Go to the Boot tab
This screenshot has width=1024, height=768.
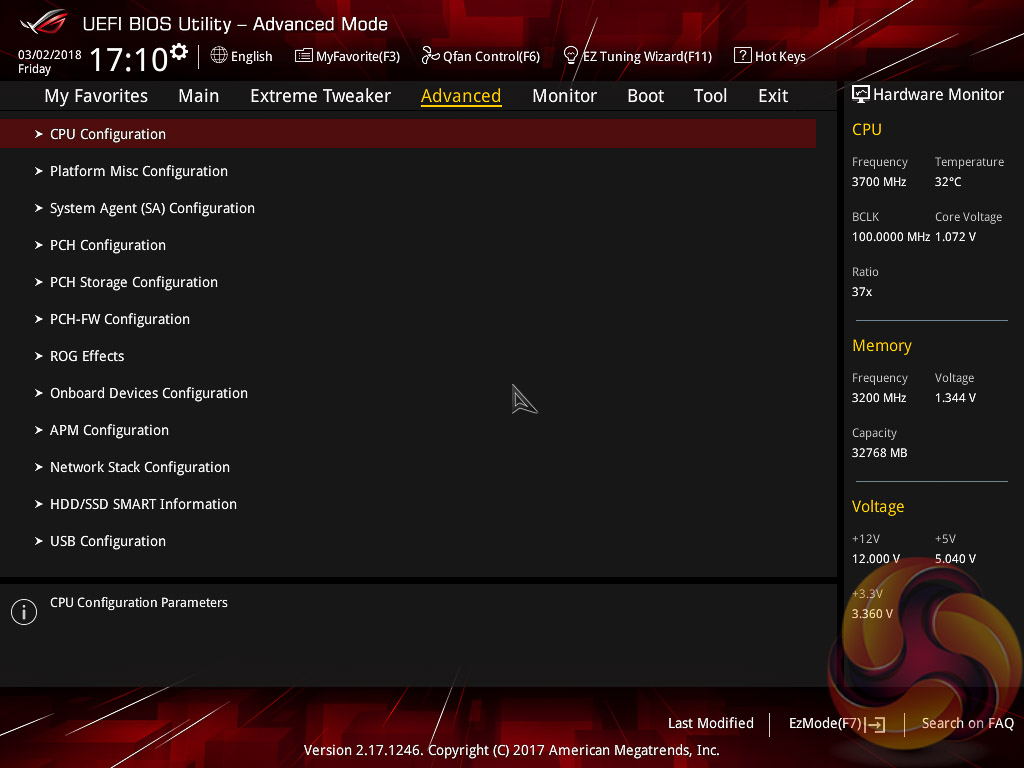click(x=645, y=96)
